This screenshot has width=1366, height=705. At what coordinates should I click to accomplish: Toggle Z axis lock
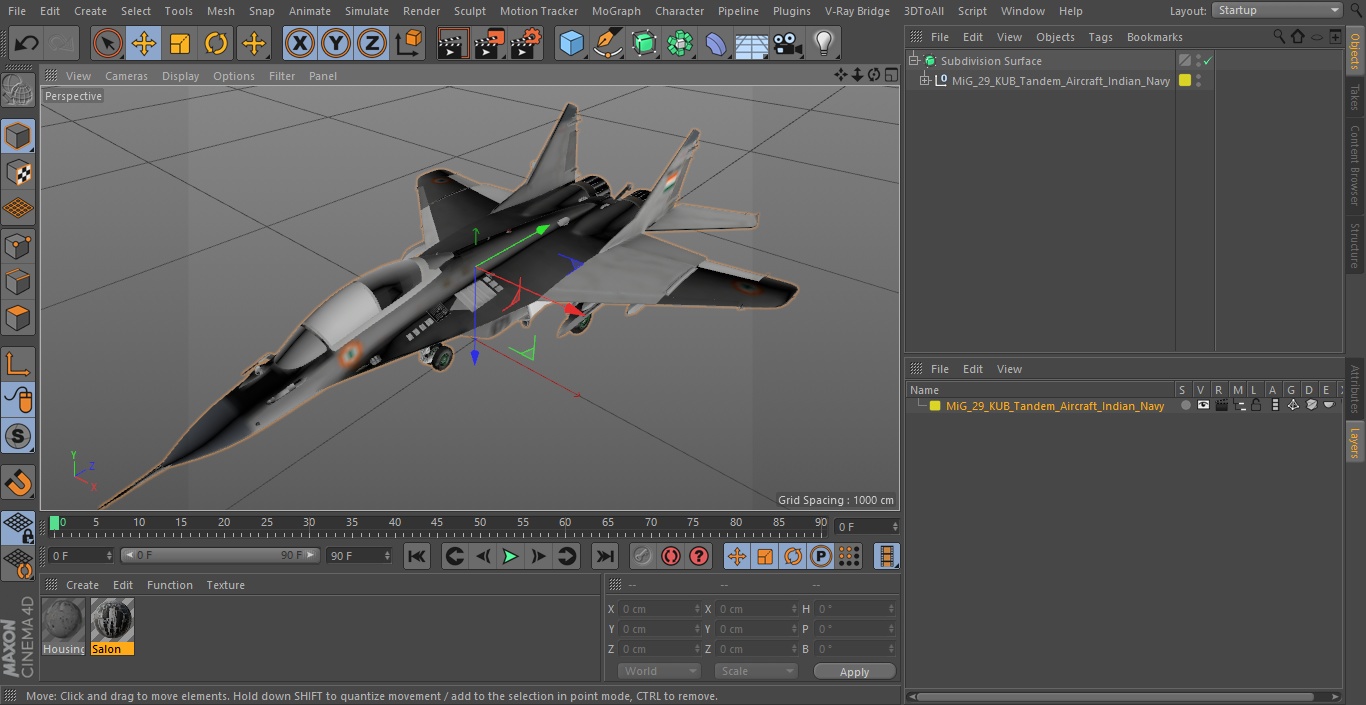[372, 43]
